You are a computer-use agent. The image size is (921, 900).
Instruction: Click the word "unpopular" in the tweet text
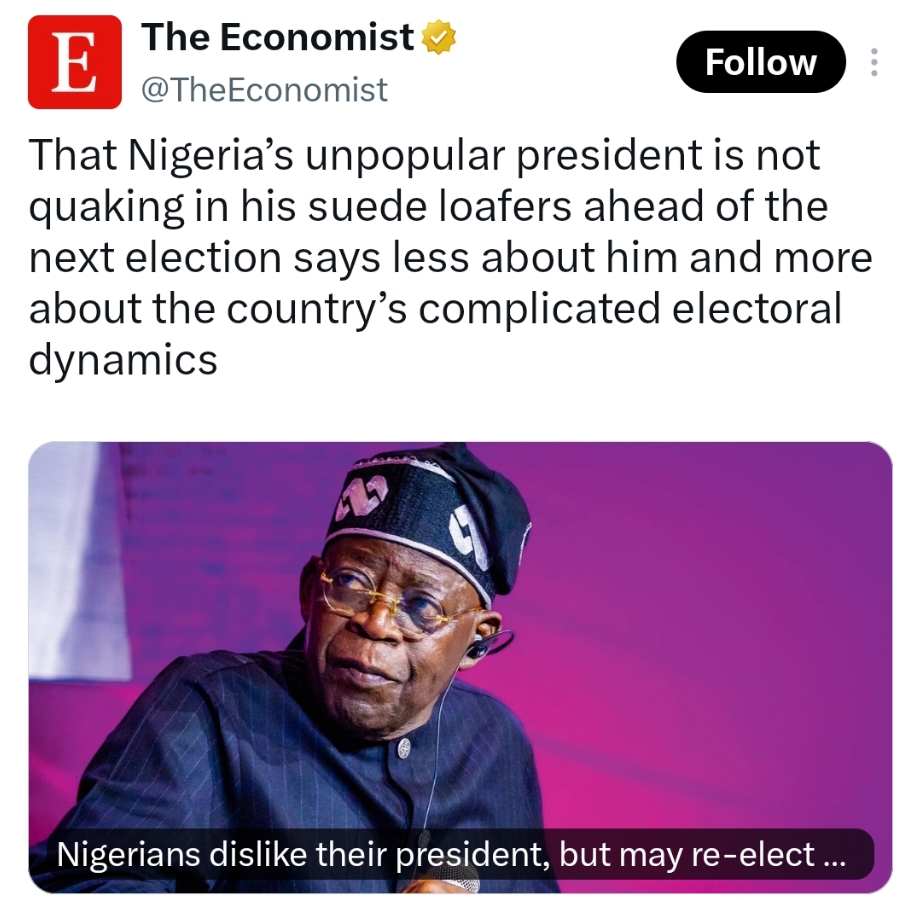click(405, 157)
